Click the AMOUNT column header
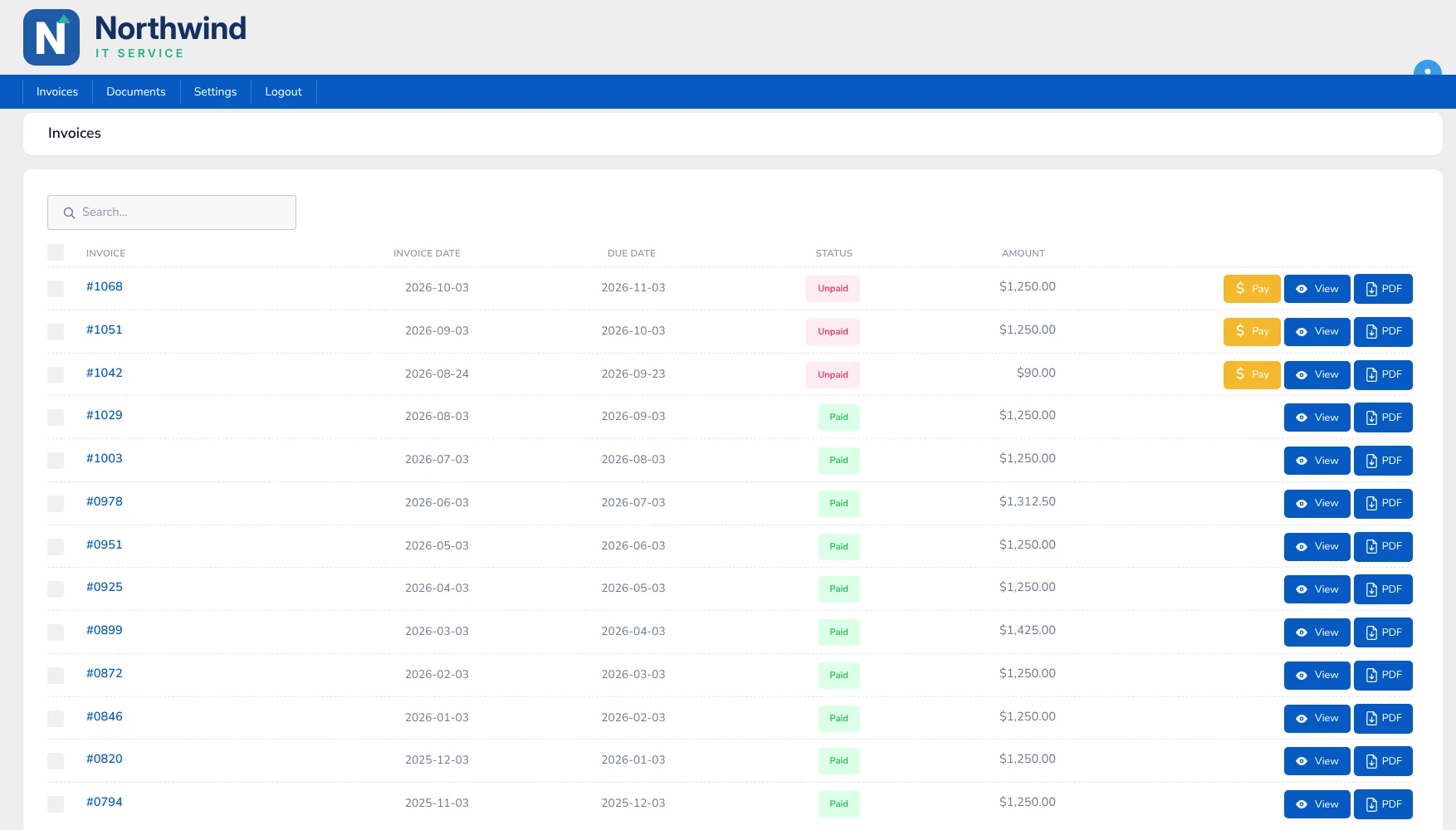This screenshot has height=830, width=1456. (1024, 253)
